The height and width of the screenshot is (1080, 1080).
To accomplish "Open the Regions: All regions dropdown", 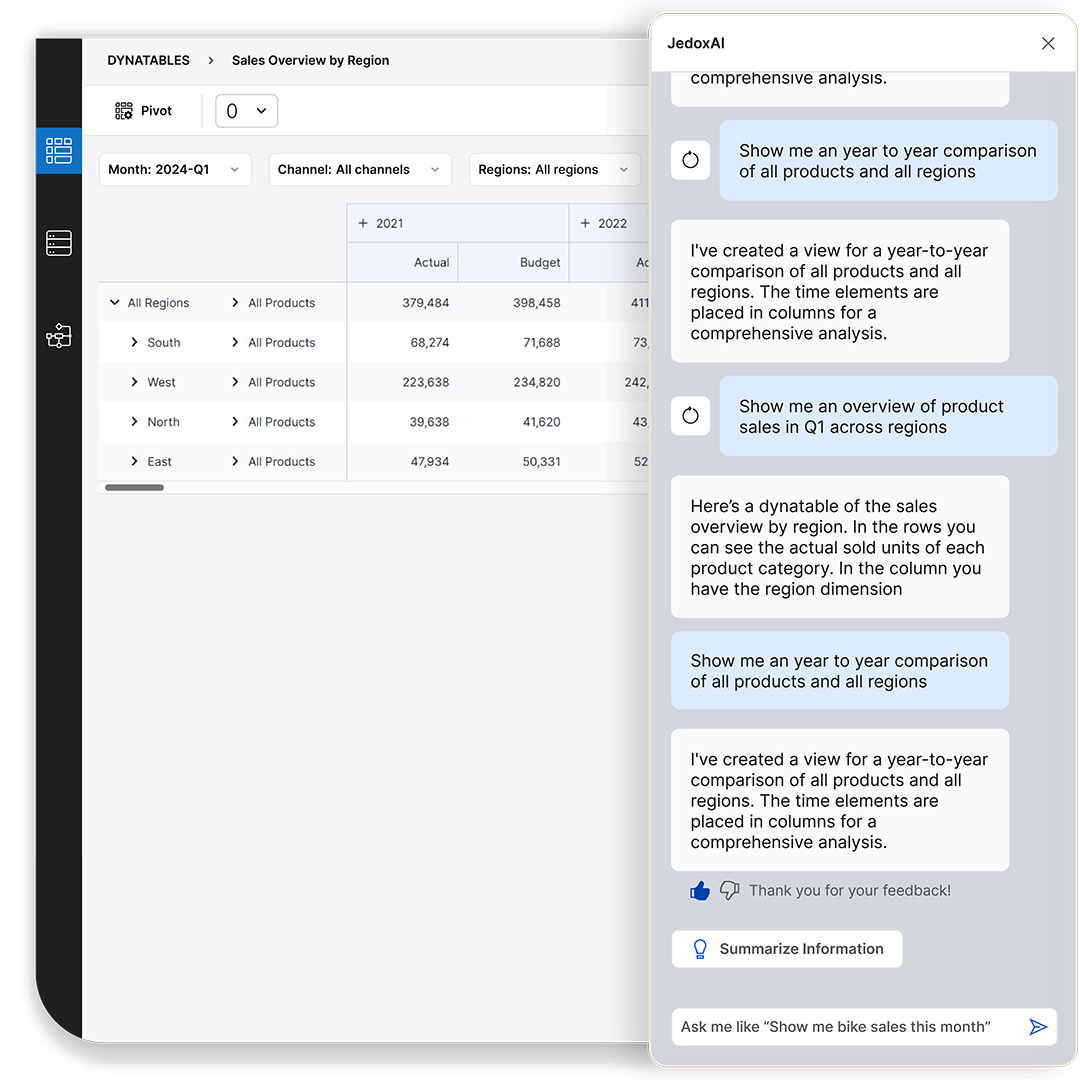I will (x=554, y=169).
